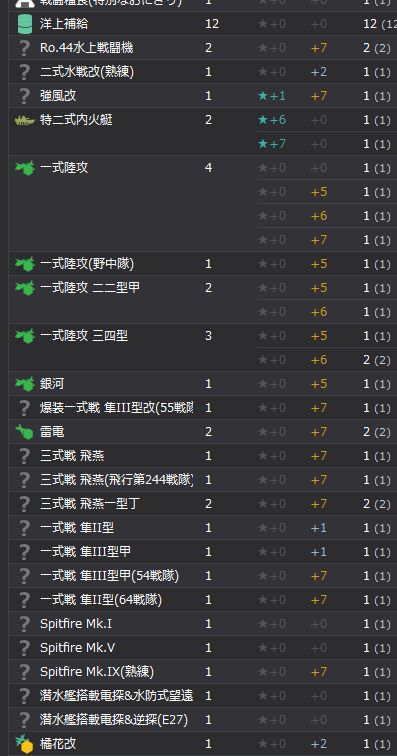
Task: Click question mark icon beside 潜水艦搭載電探&逆探(E27)
Action: (24, 720)
